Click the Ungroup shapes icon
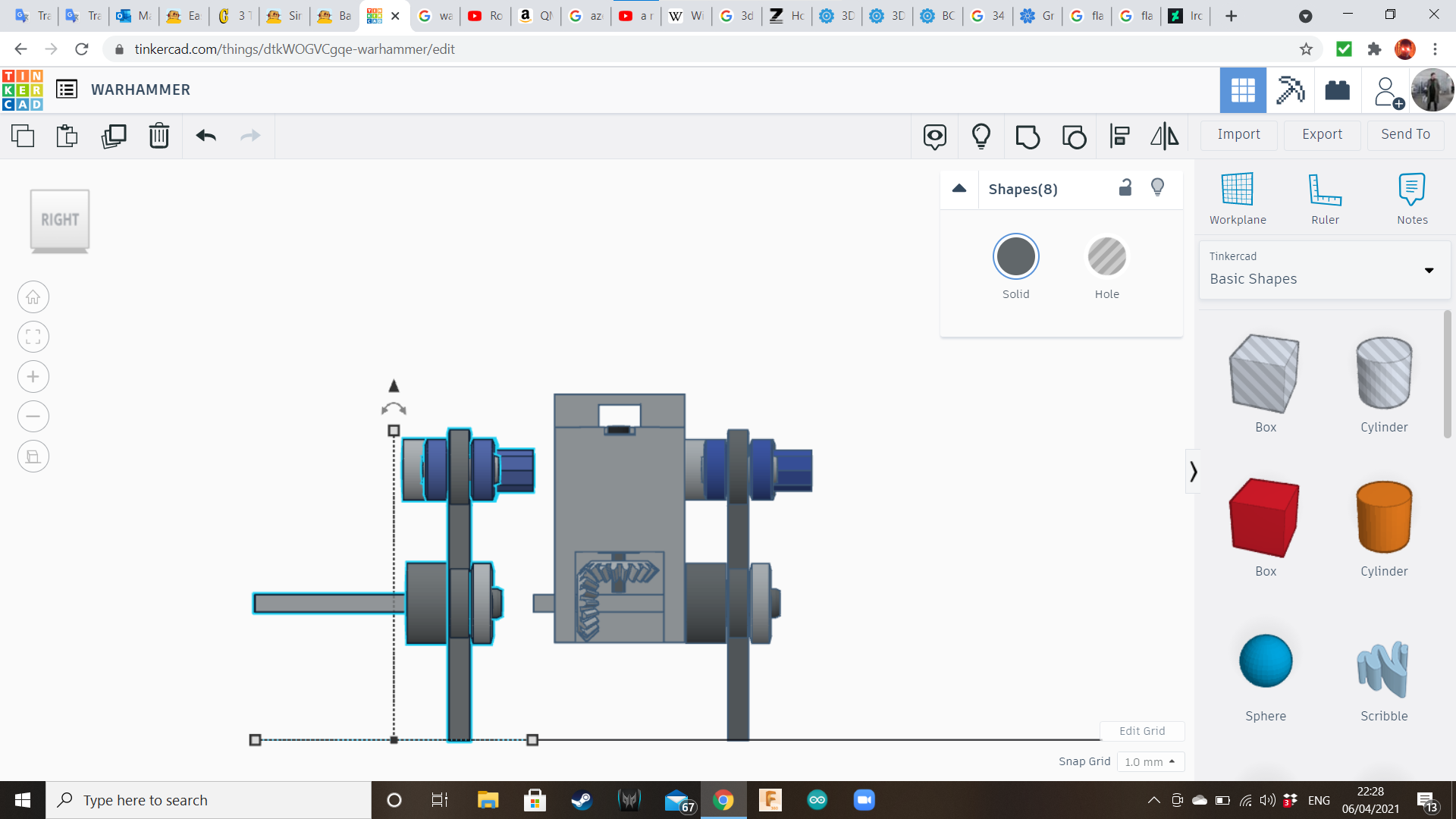 click(1074, 136)
